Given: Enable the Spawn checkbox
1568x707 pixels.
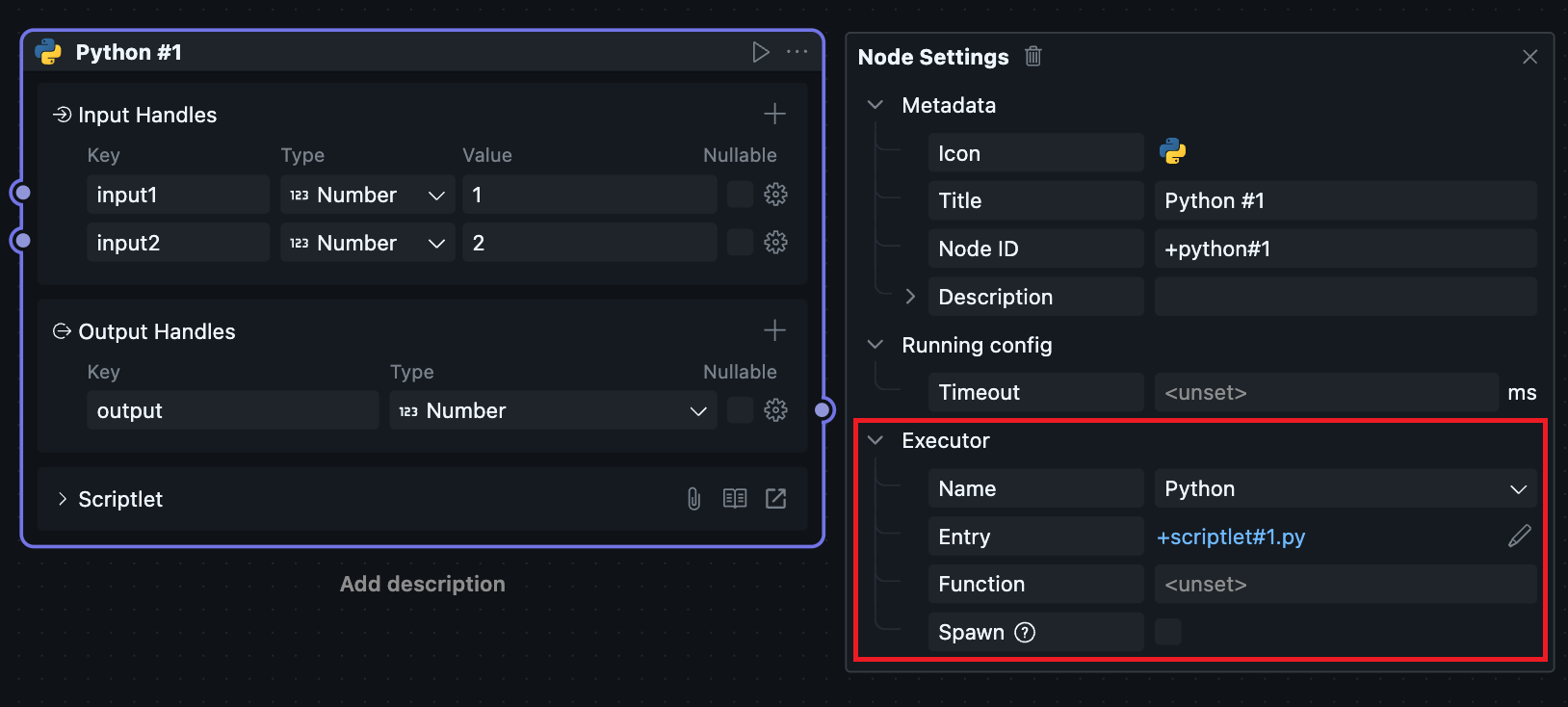Looking at the screenshot, I should (x=1167, y=633).
